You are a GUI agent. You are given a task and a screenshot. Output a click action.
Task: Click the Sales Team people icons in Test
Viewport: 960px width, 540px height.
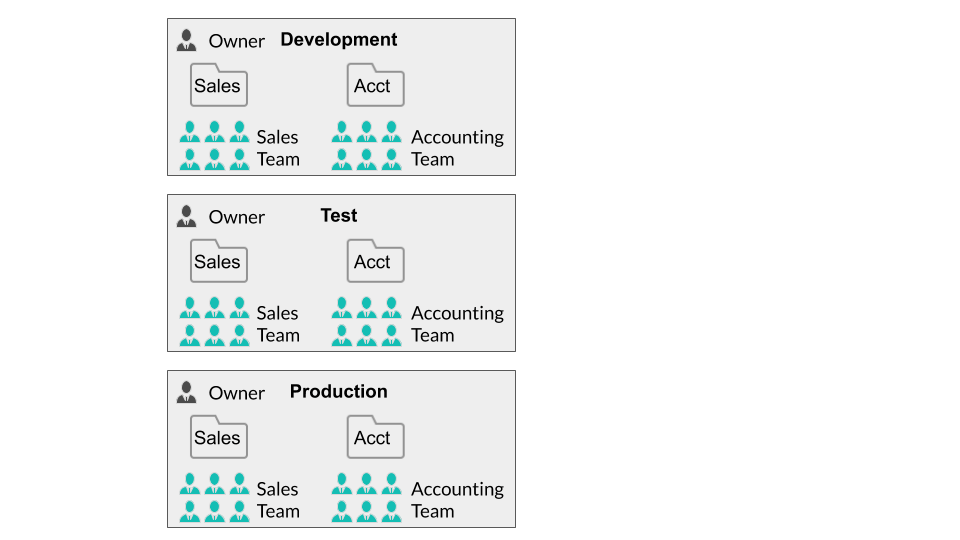point(214,323)
